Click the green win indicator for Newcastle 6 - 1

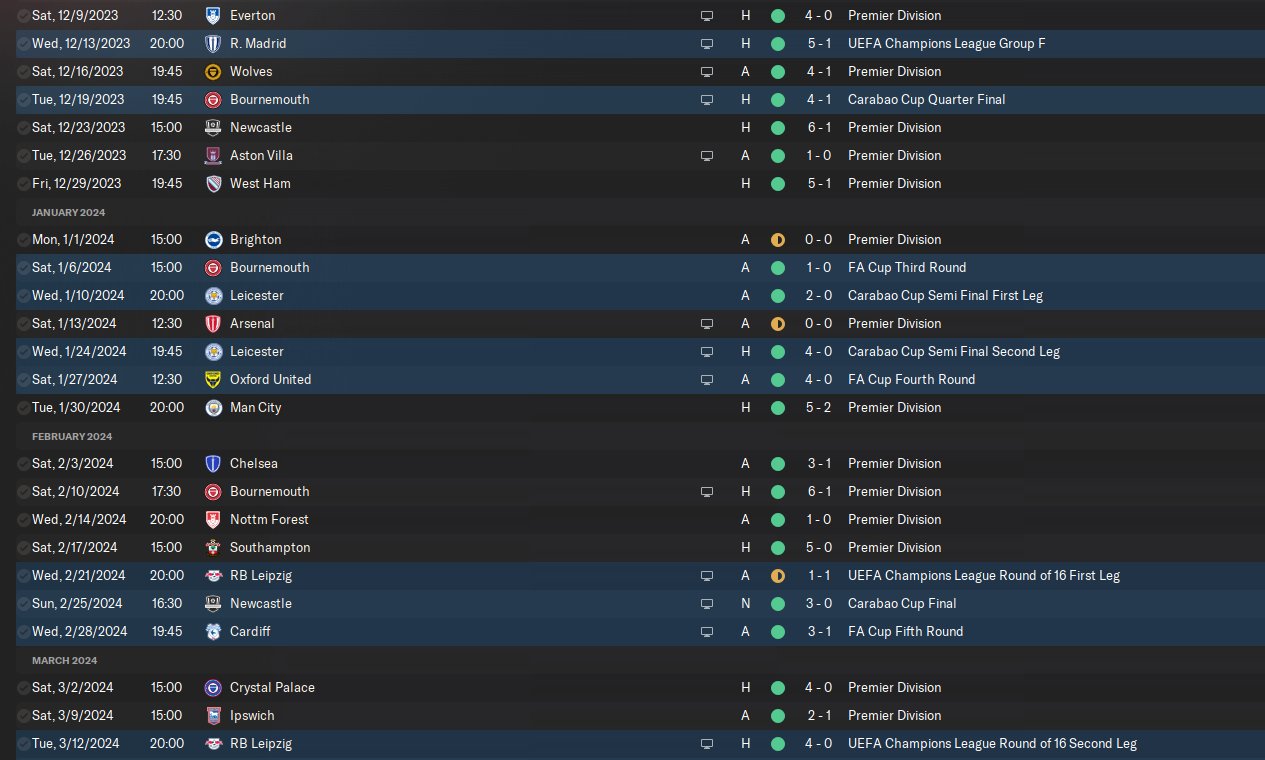click(778, 127)
